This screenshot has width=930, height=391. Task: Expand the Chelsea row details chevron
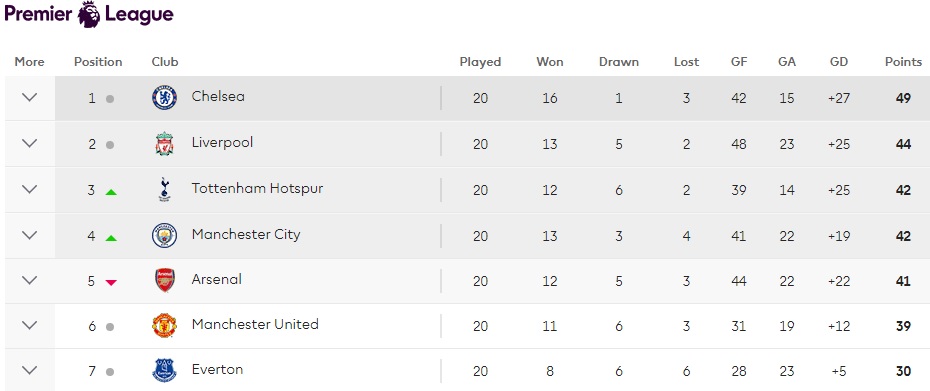[30, 97]
